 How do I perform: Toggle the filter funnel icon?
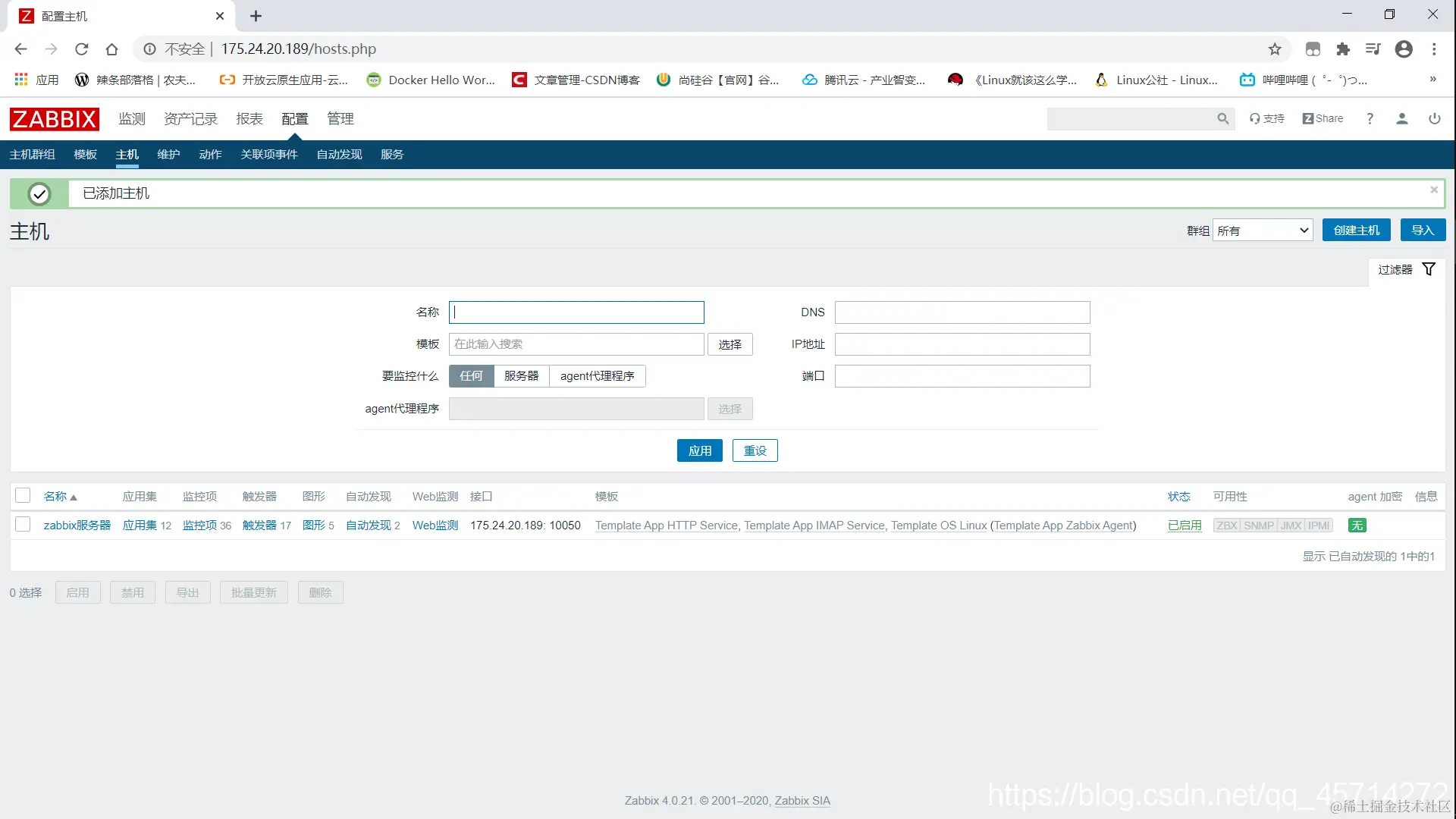1429,269
